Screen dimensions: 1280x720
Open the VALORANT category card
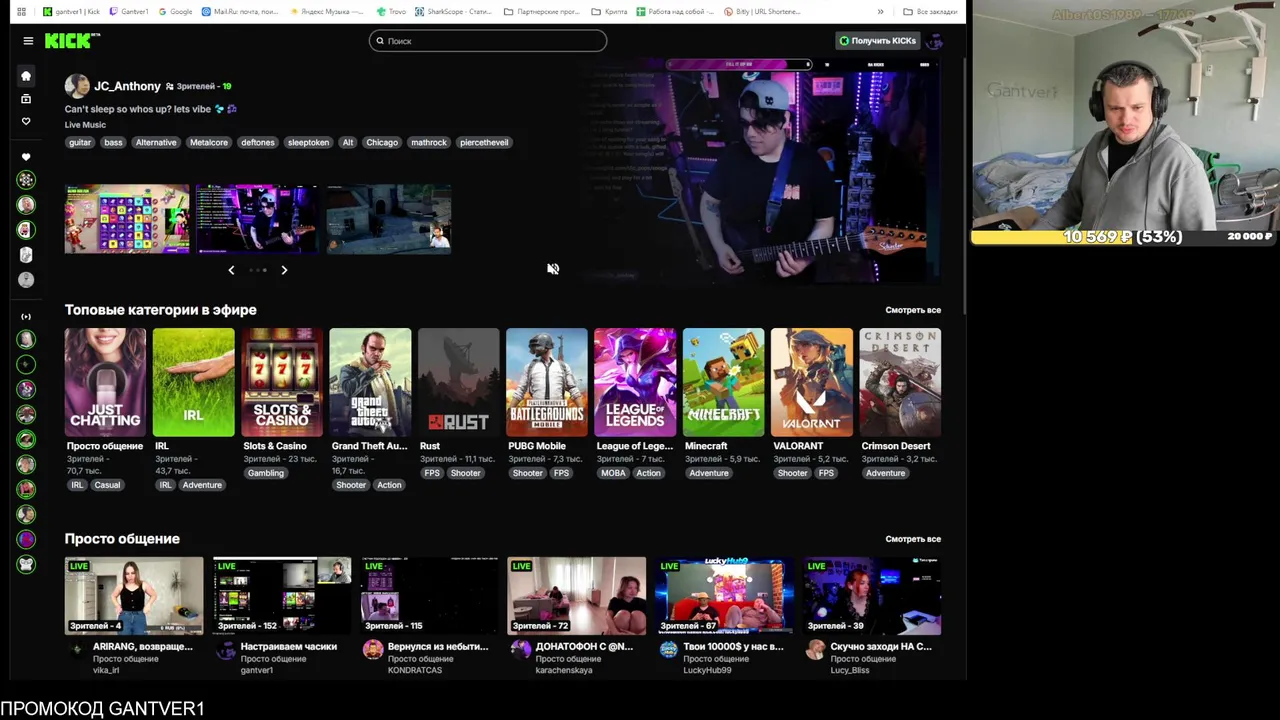click(812, 382)
